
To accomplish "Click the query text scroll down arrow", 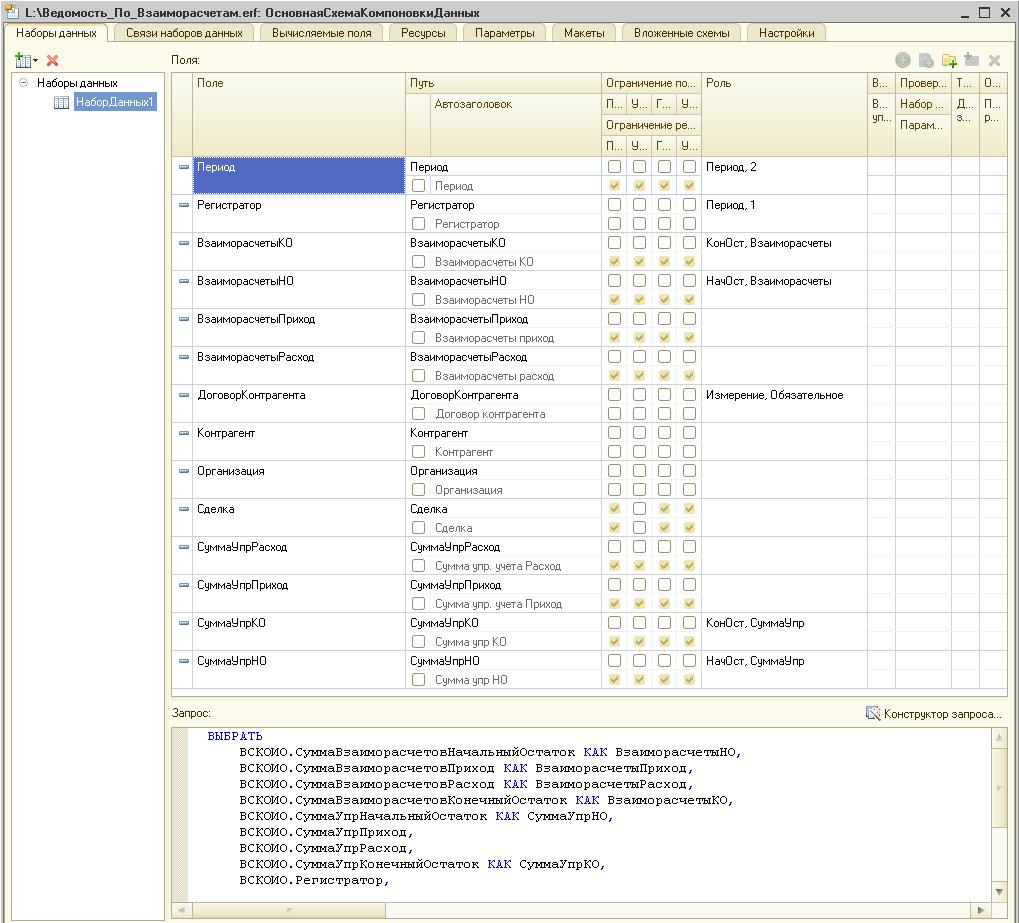I will [1000, 891].
